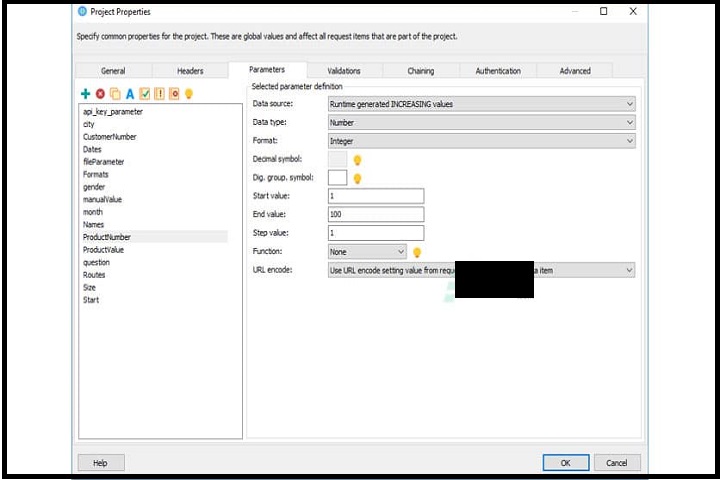Open the Function dropdown set to None
The image size is (720, 480).
coord(367,252)
